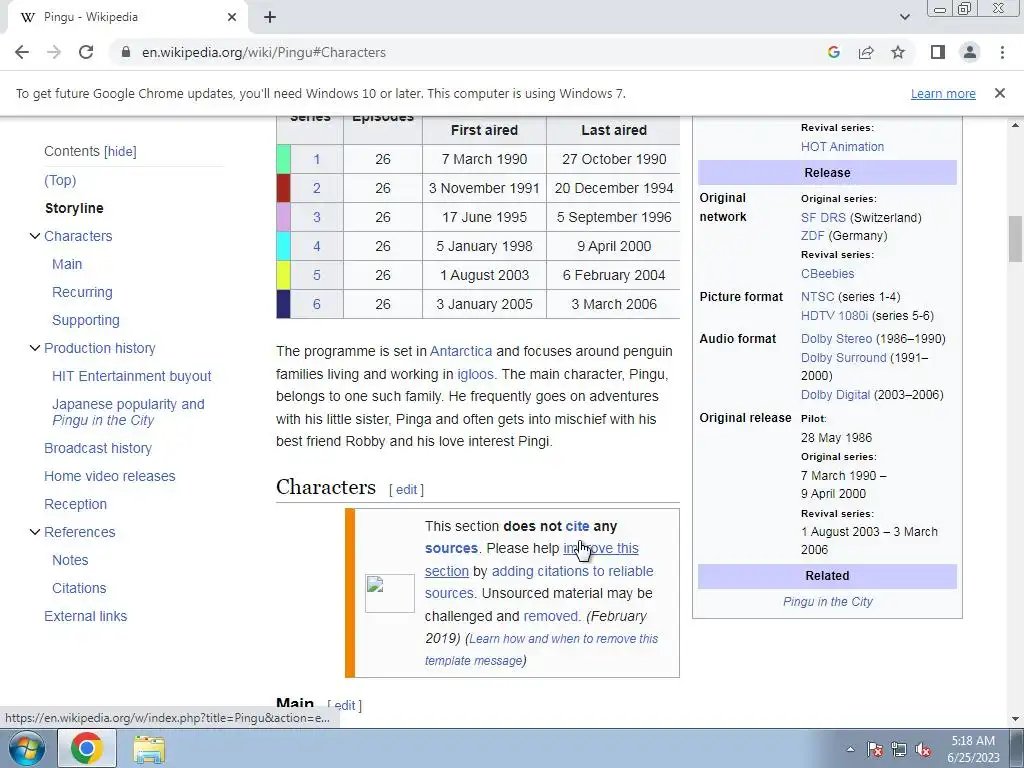Image resolution: width=1024 pixels, height=768 pixels.
Task: Go back using the browser back arrow
Action: click(22, 52)
